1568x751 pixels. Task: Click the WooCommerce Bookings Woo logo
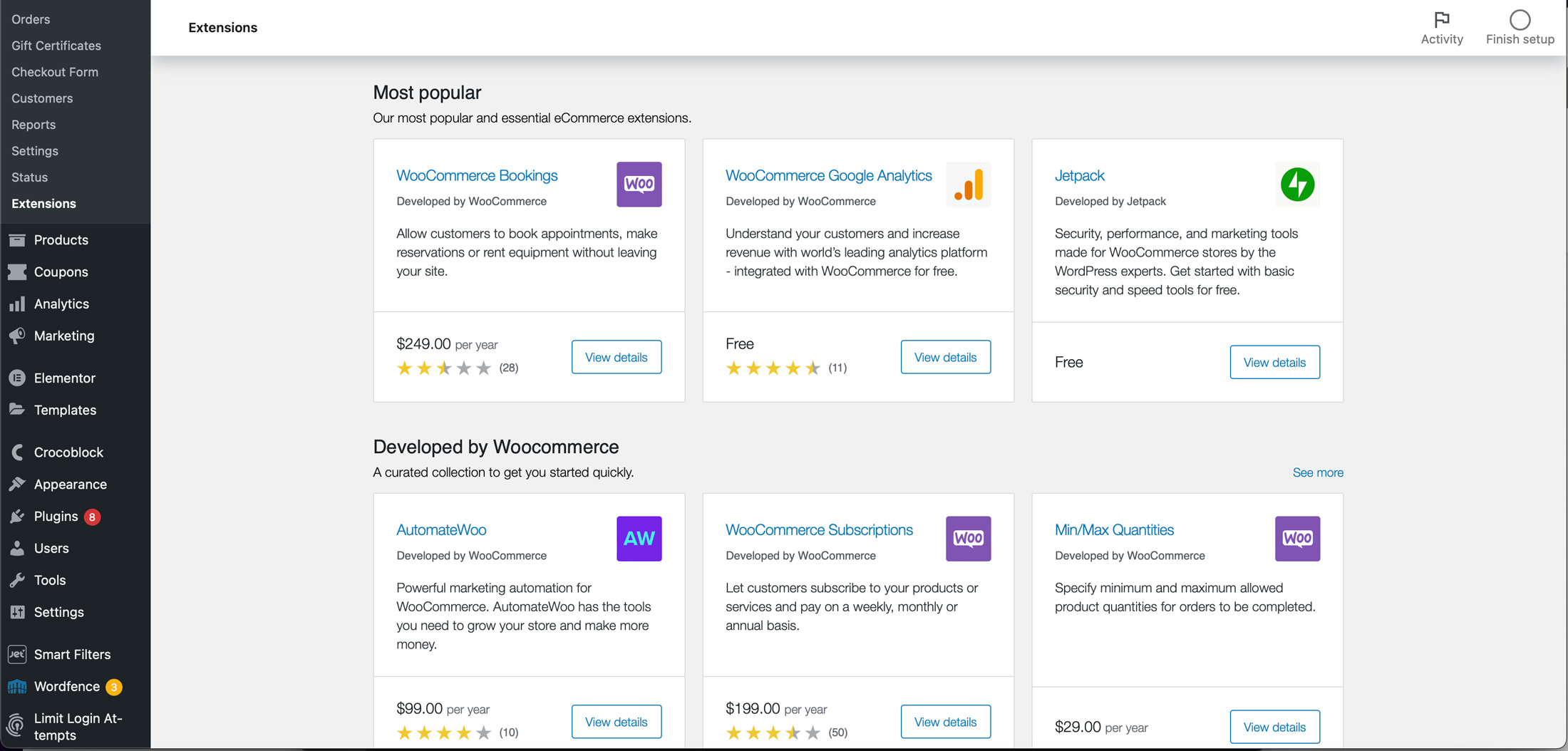click(x=639, y=185)
